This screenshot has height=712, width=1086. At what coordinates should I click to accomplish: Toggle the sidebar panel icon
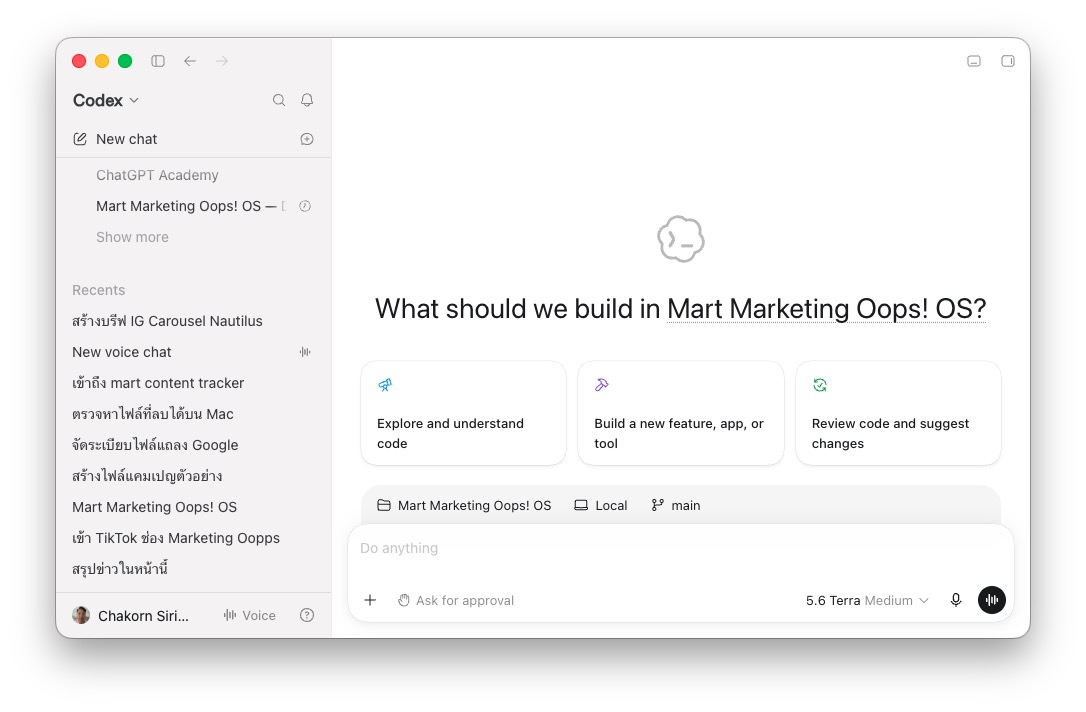[158, 61]
